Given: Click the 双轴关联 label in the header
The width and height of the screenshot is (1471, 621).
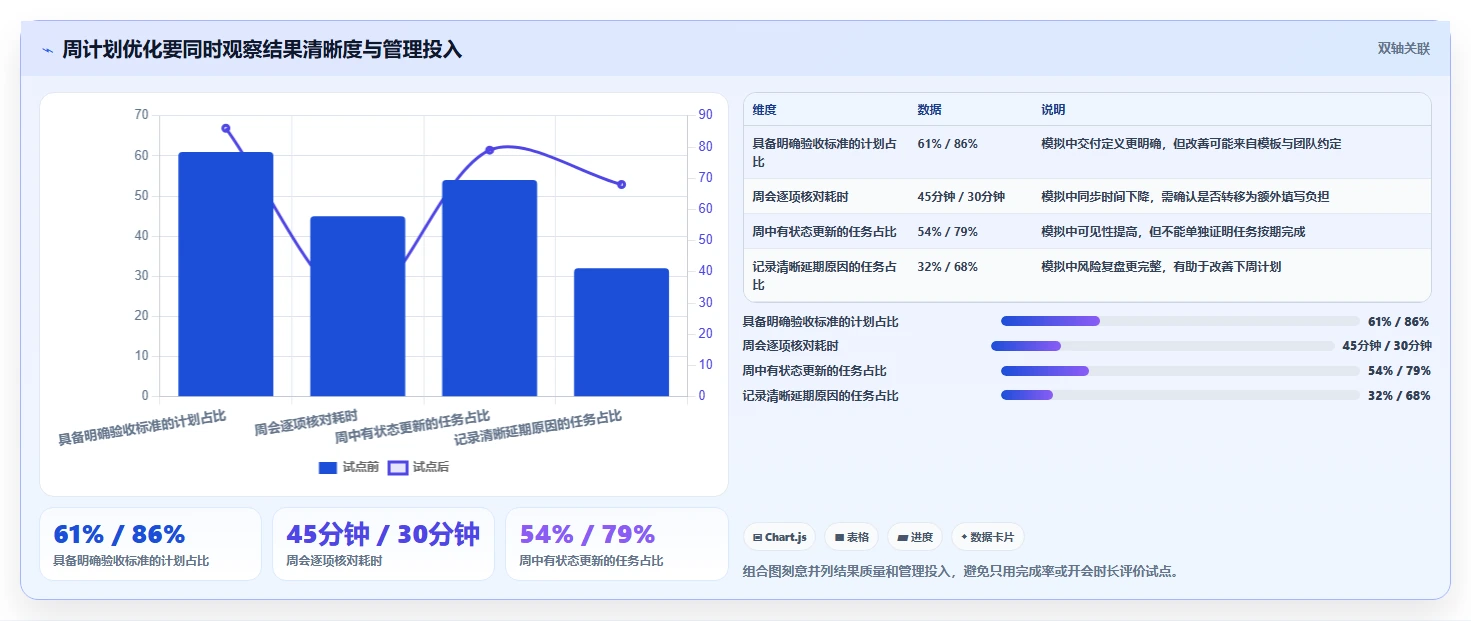Looking at the screenshot, I should pyautogui.click(x=1404, y=49).
